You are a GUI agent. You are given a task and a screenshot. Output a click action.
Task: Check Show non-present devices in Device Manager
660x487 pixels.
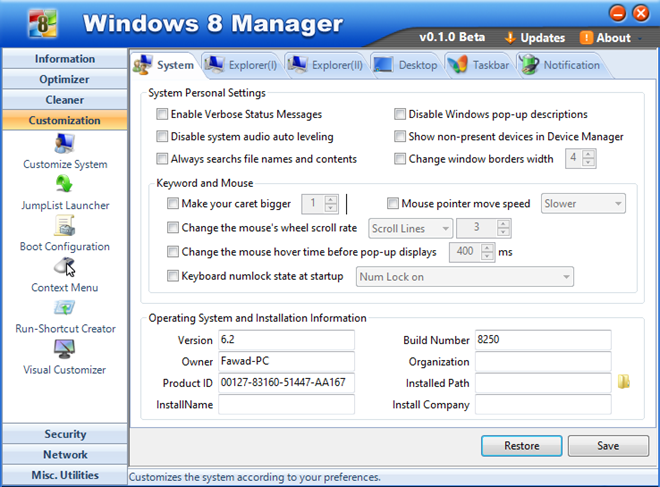coord(400,136)
